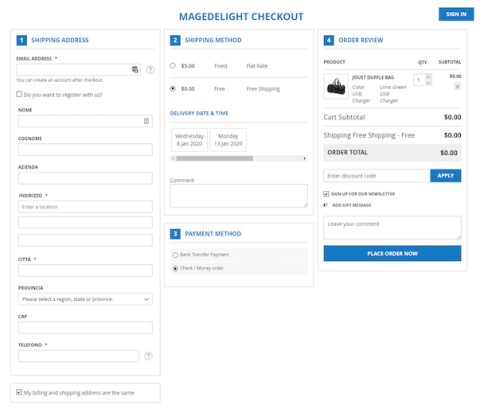Focus the Città input field
Screen dimensions: 480x409
point(85,270)
